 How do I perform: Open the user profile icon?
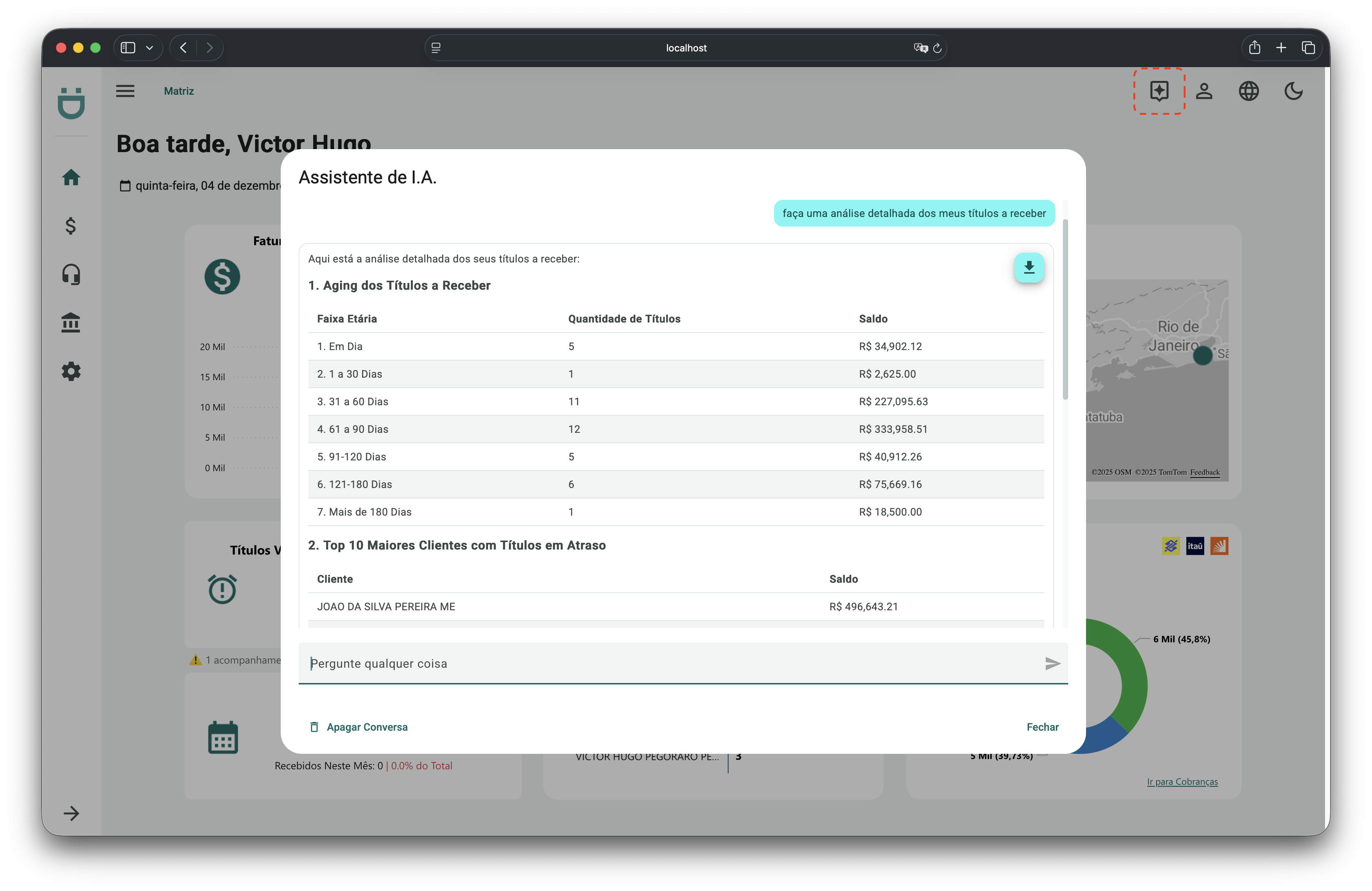click(x=1204, y=91)
